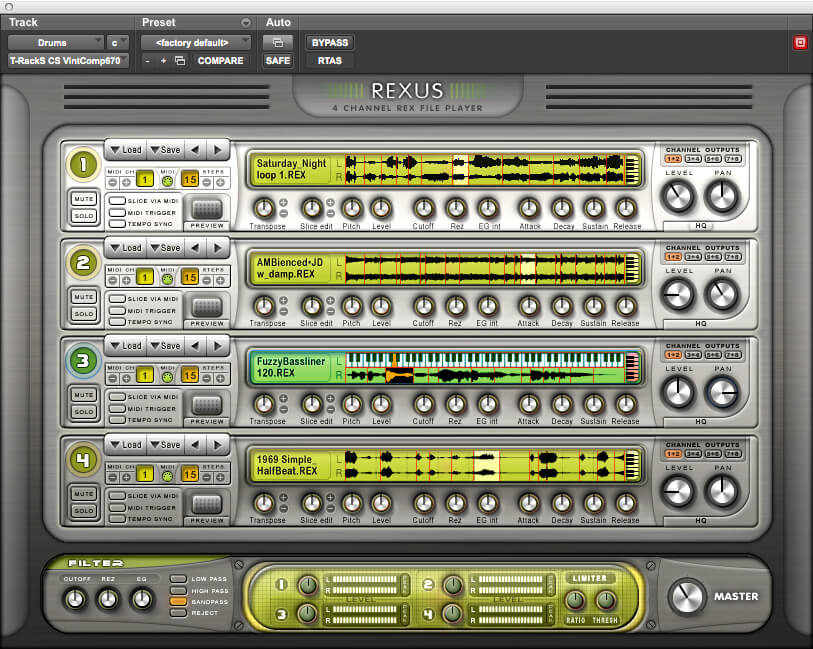Image resolution: width=813 pixels, height=649 pixels.
Task: Click the COMPARE button
Action: pyautogui.click(x=220, y=61)
